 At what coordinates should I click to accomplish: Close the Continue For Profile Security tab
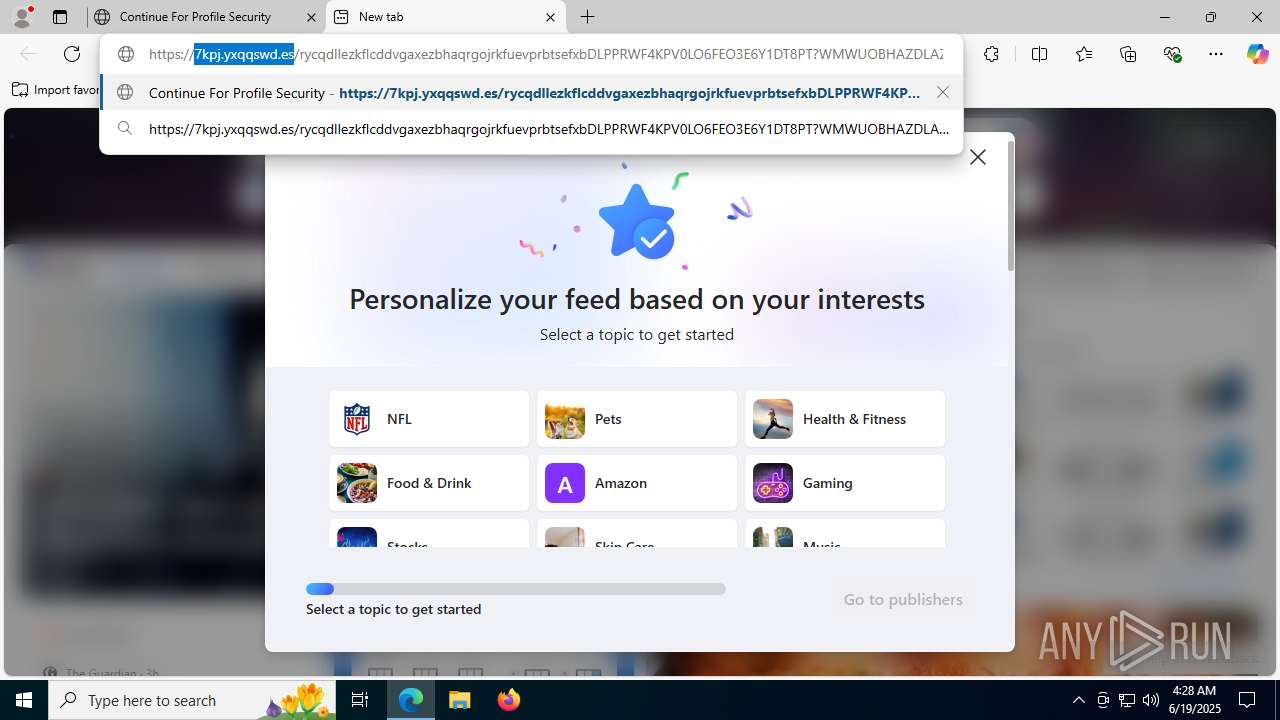[311, 17]
